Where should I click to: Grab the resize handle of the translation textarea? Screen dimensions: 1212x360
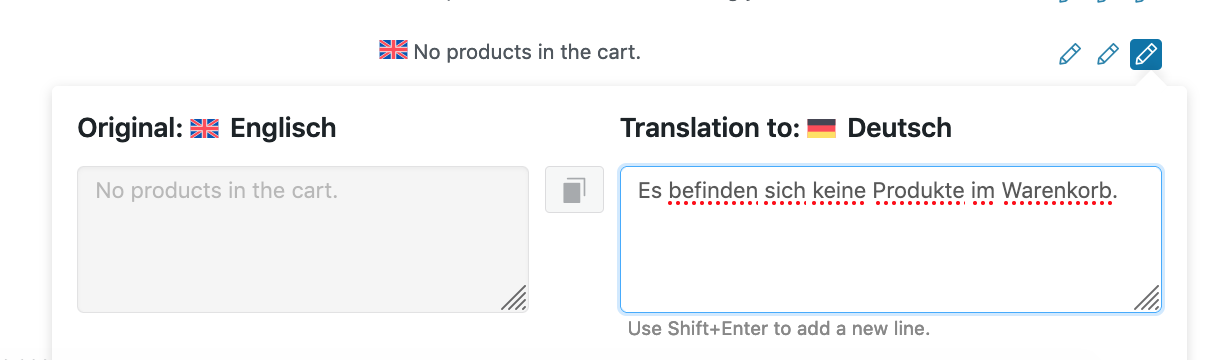click(1148, 299)
